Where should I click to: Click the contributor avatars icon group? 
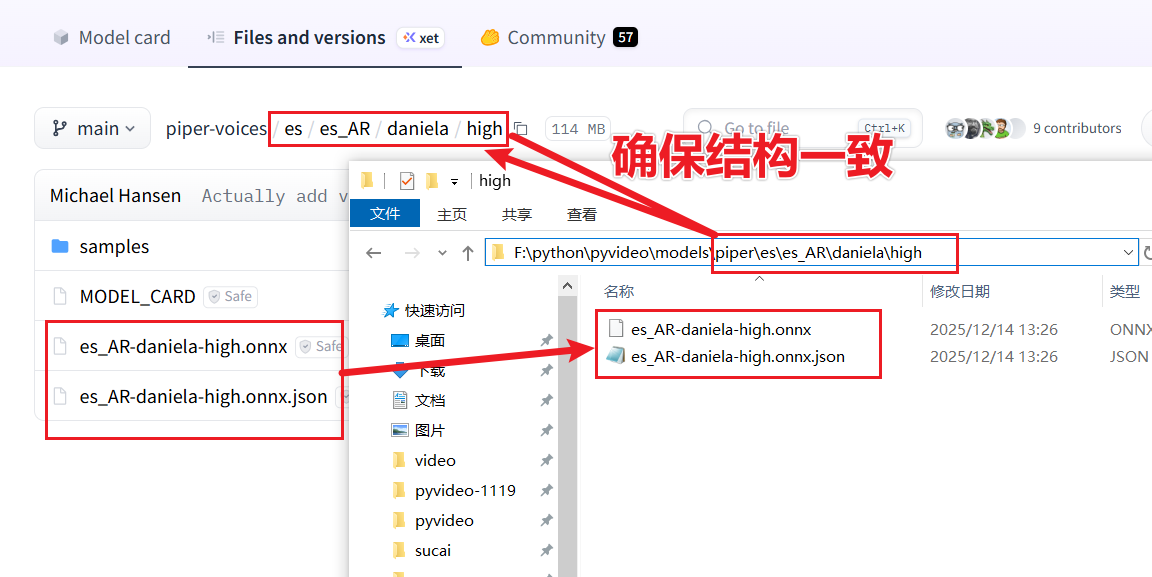tap(984, 128)
